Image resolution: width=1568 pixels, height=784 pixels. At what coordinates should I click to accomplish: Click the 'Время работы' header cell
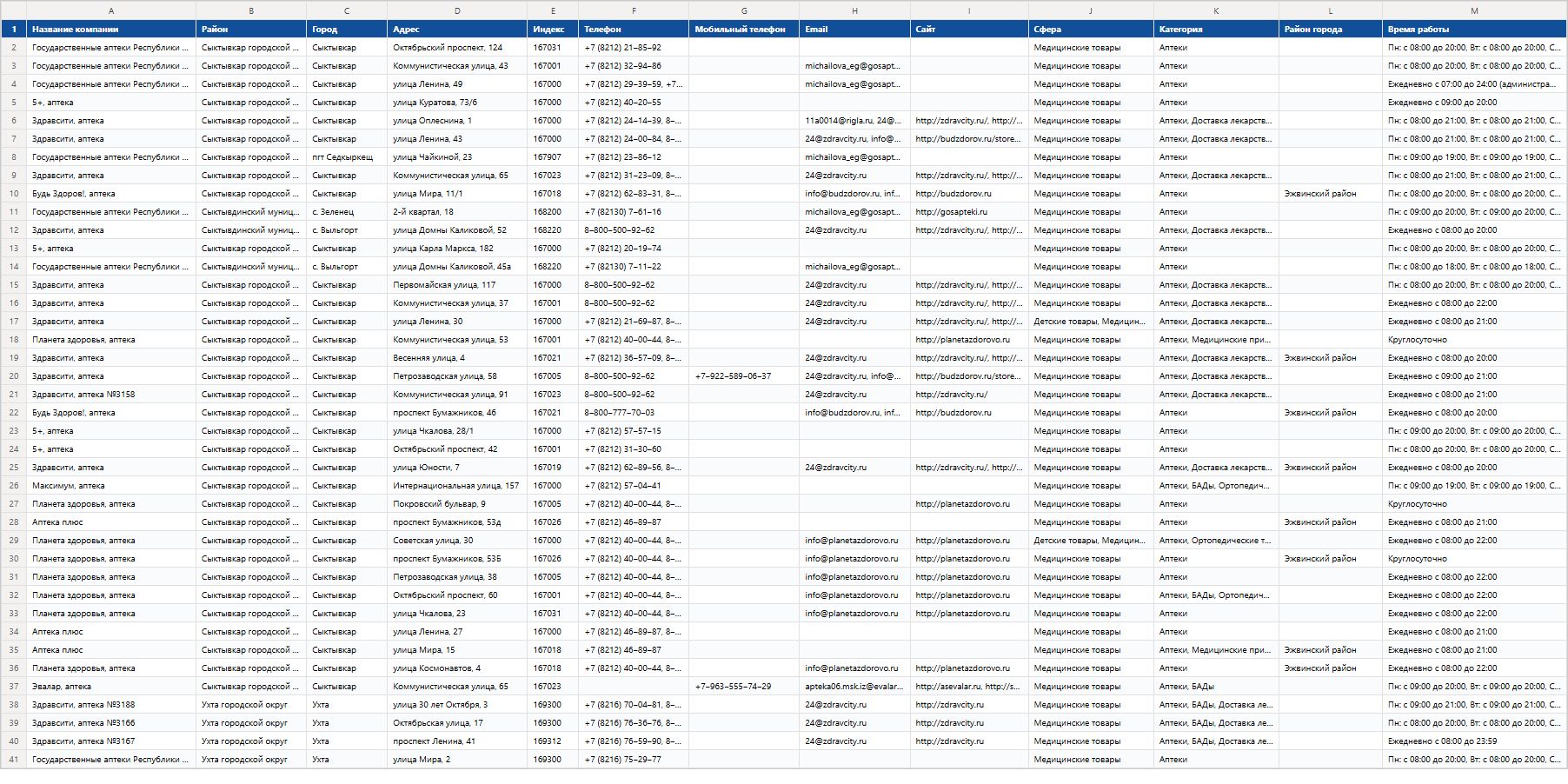(x=1475, y=29)
